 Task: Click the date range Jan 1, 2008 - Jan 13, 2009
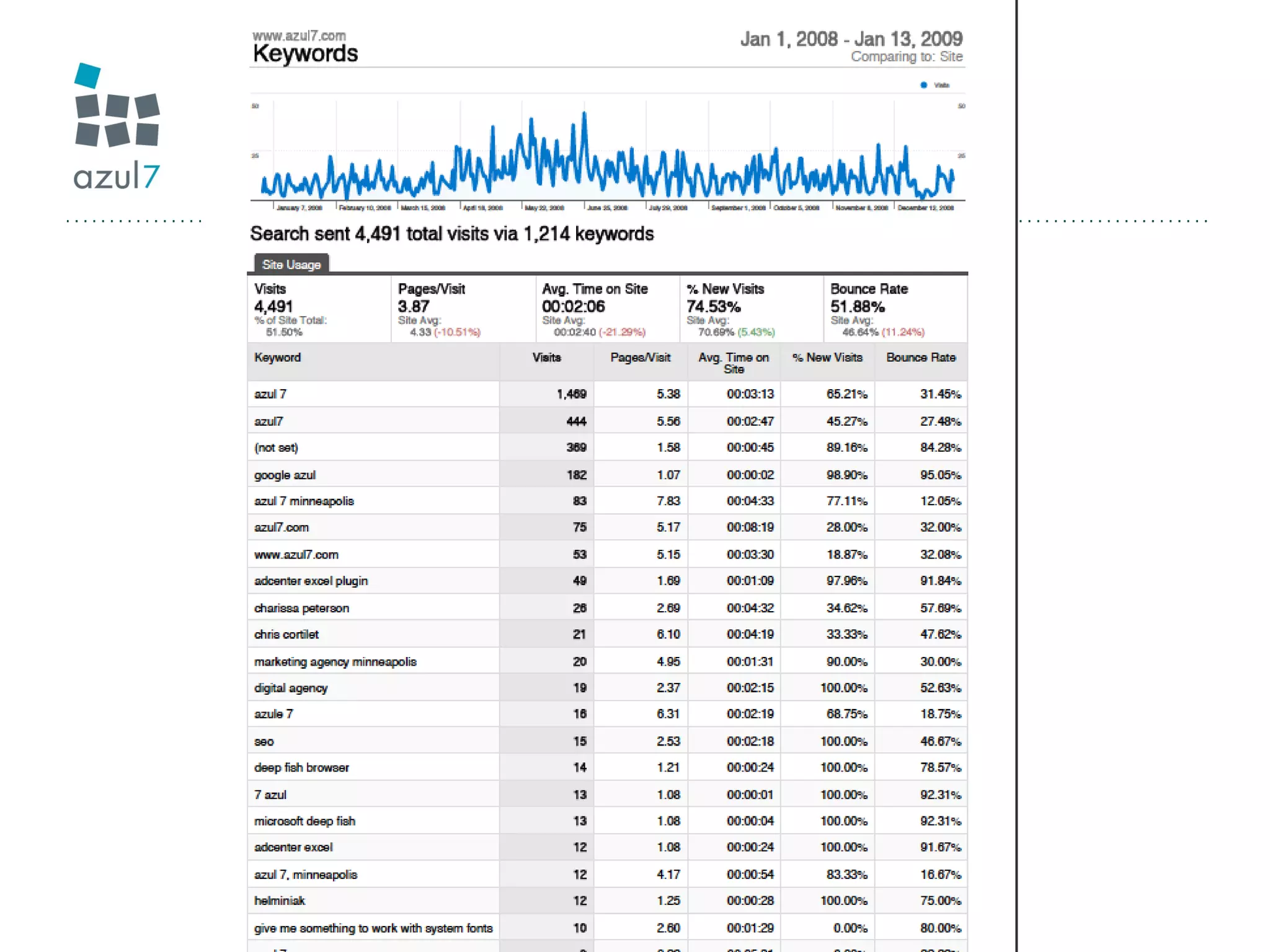tap(851, 39)
